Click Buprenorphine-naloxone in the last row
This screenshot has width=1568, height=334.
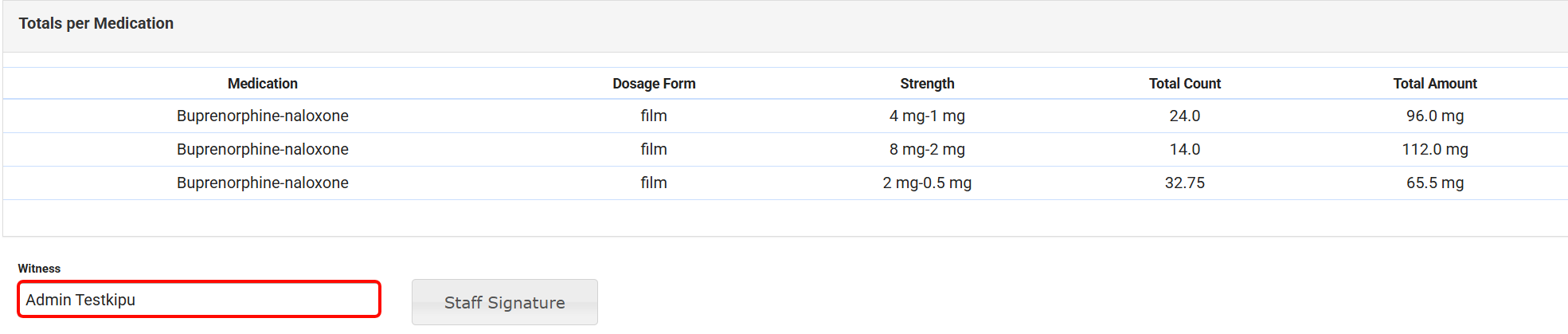pyautogui.click(x=262, y=183)
